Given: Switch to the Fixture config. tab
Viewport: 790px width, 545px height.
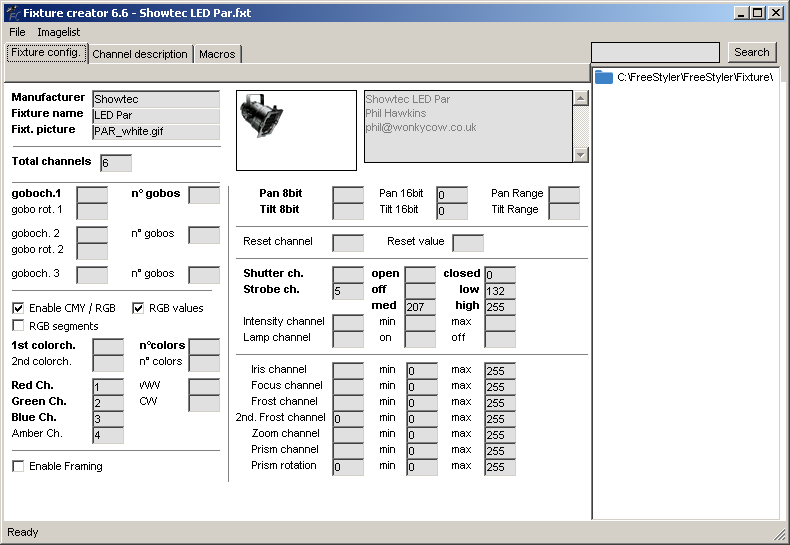Looking at the screenshot, I should point(46,52).
